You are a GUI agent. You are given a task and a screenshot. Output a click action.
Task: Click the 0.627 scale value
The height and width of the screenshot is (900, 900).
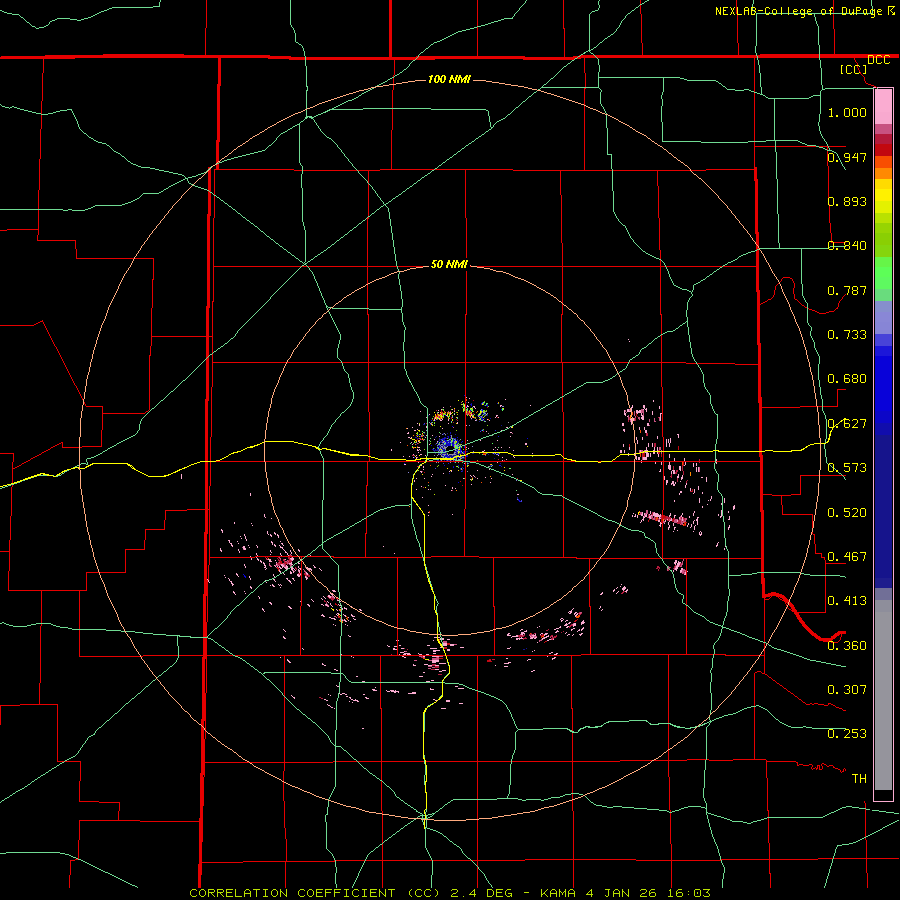[x=847, y=424]
